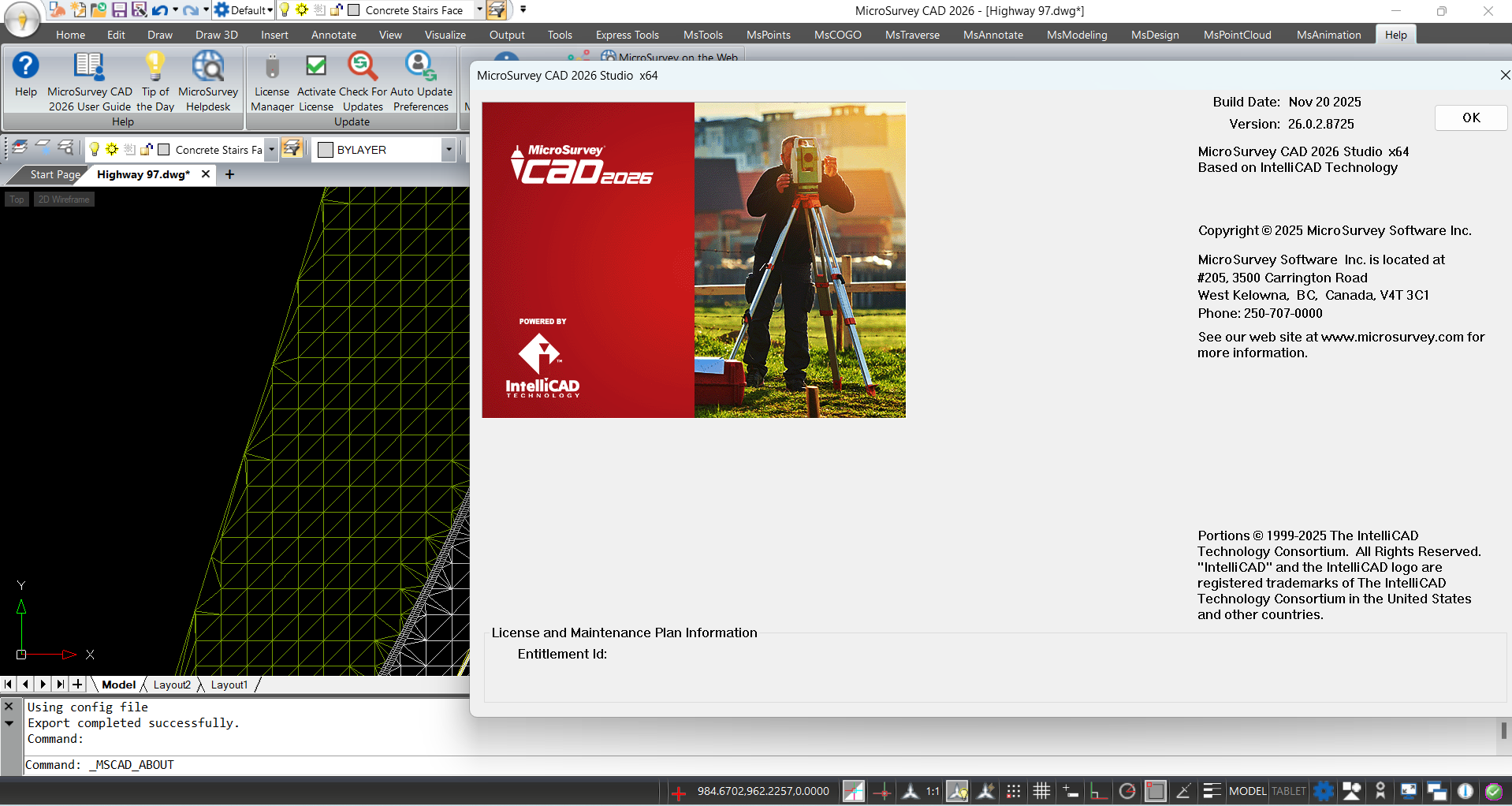
Task: Open the customize quick access toolbar arrow
Action: click(x=523, y=10)
